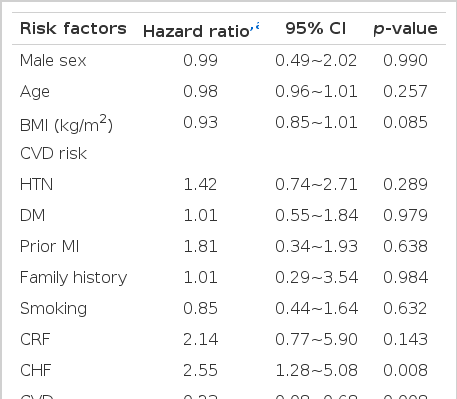Select the Prior MI row label
Screen dimensions: 457x399
[49, 247]
